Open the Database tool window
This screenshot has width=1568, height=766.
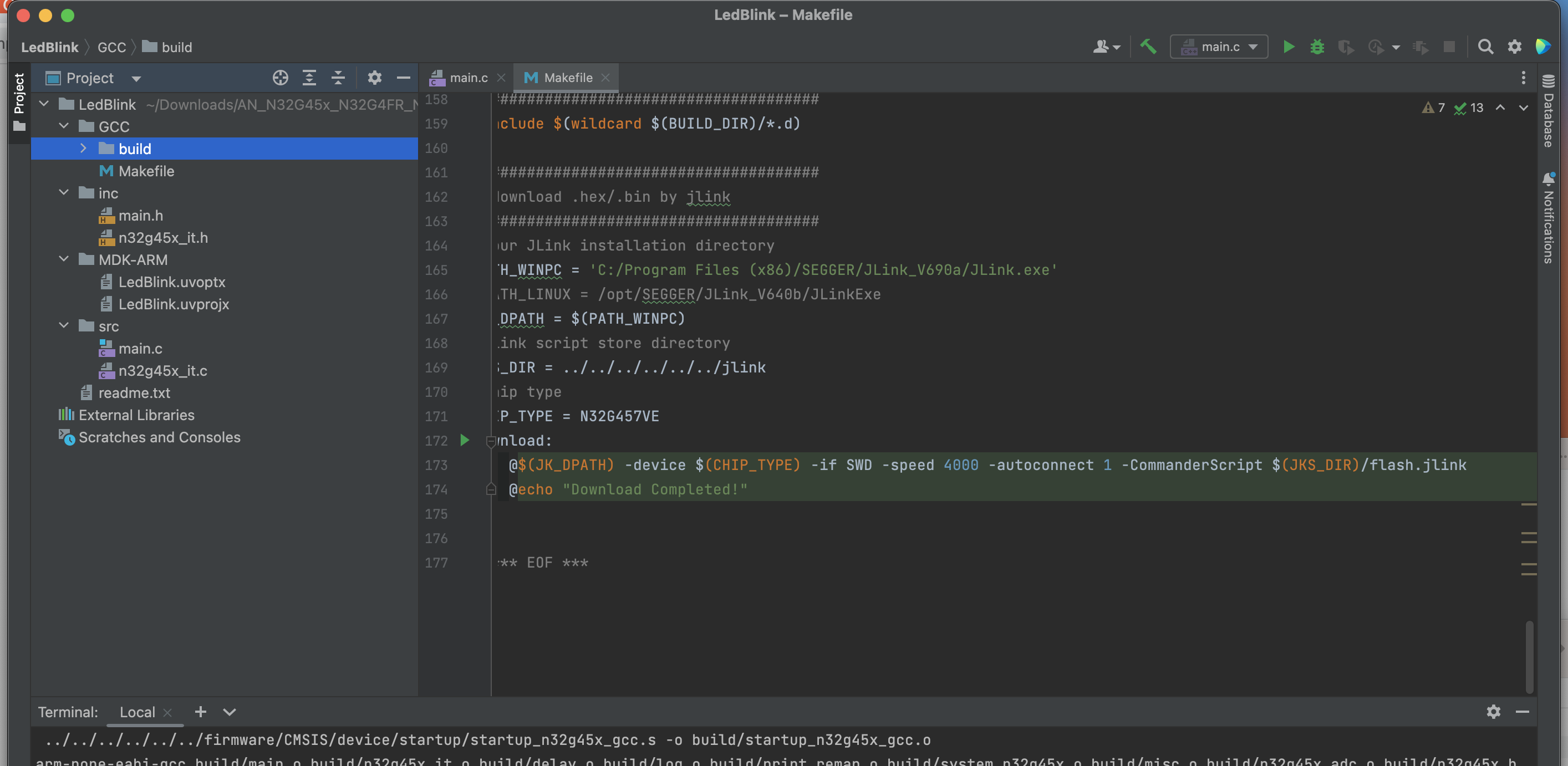(1549, 110)
